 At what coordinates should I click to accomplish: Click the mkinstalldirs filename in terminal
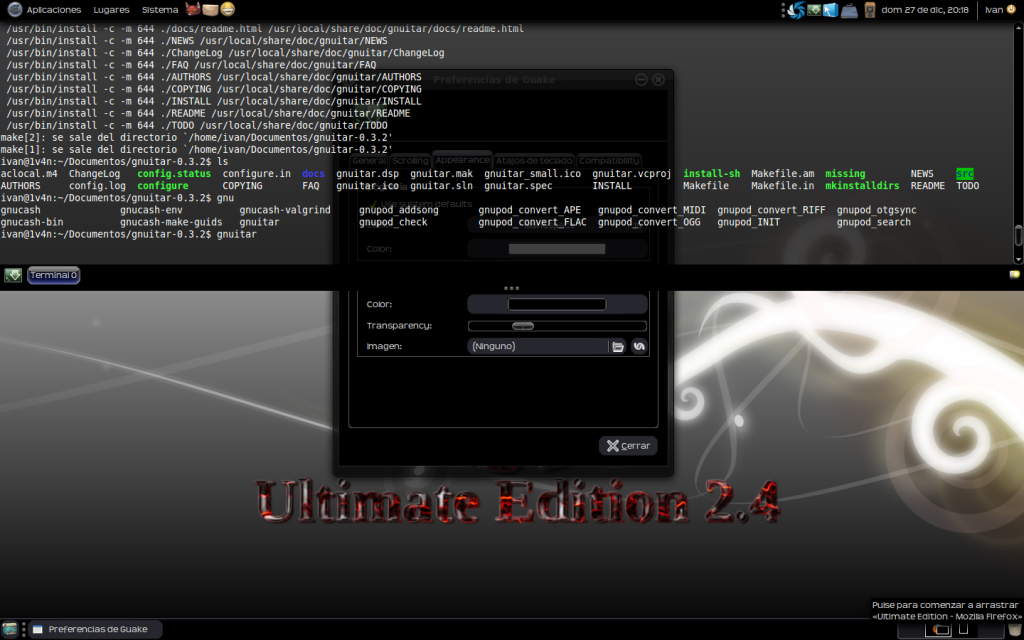tap(862, 186)
